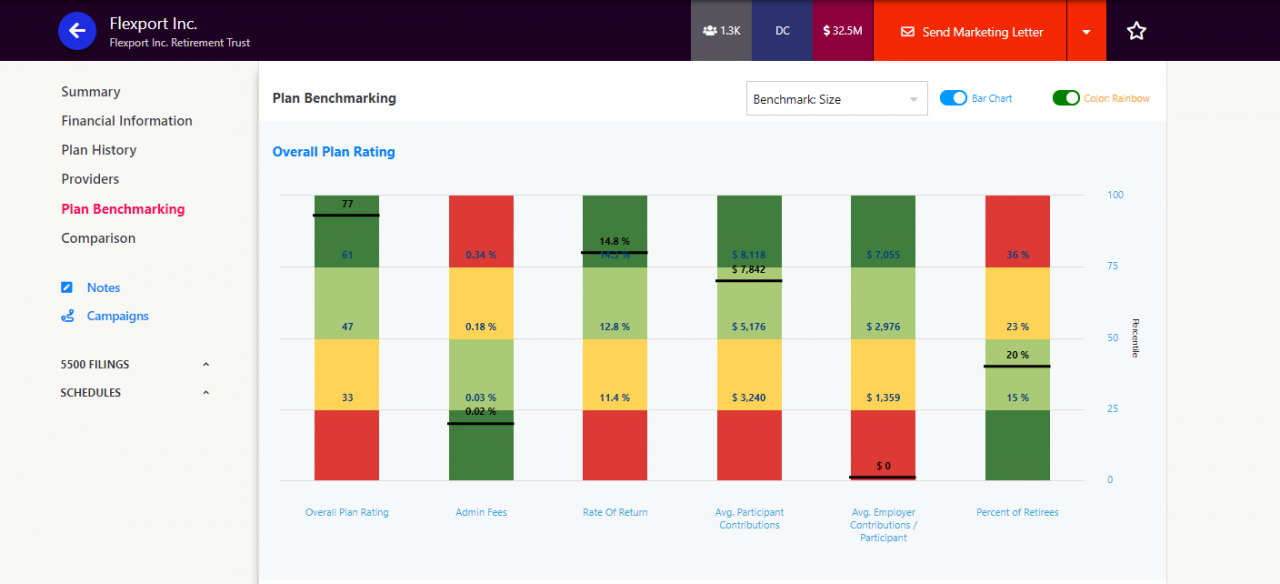Click the DC plan type badge
Screen dimensions: 1280x584
click(782, 31)
